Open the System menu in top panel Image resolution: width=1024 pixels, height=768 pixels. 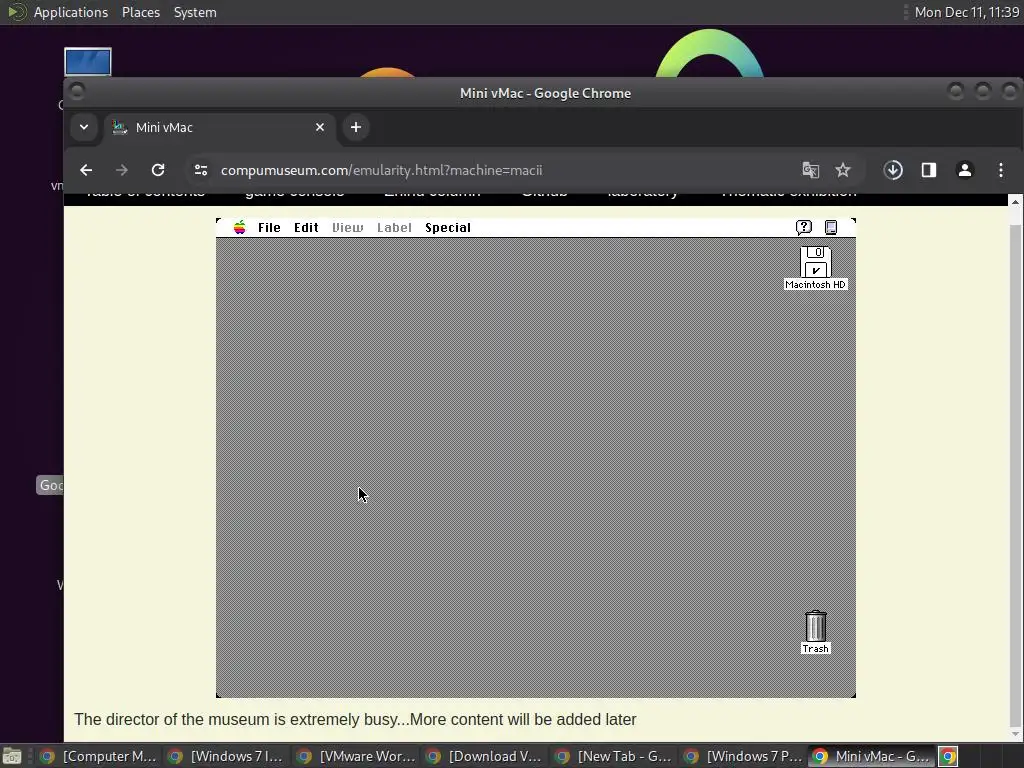pos(195,12)
